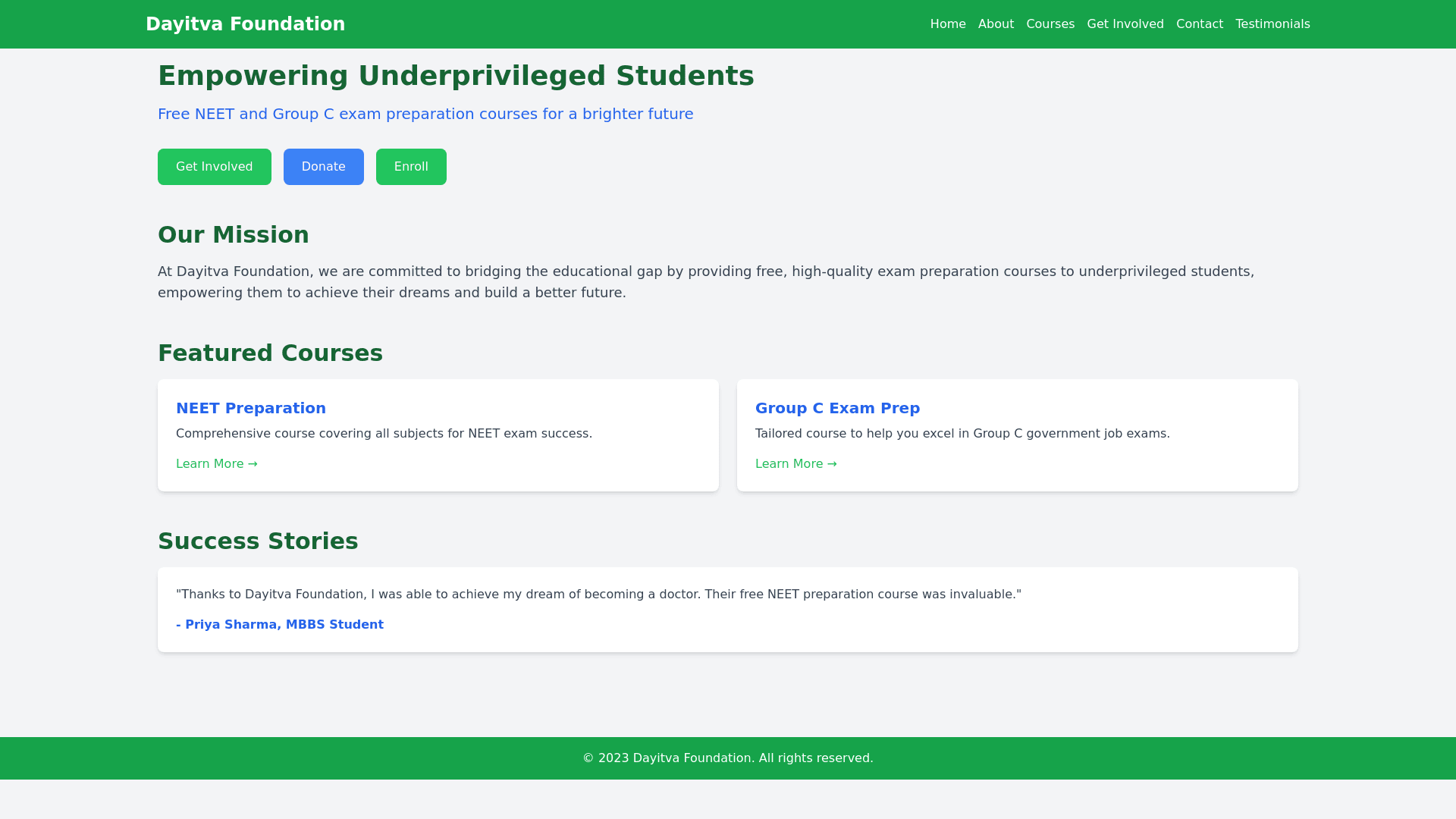Viewport: 1456px width, 819px height.
Task: Click the footer copyright text
Action: 727,758
